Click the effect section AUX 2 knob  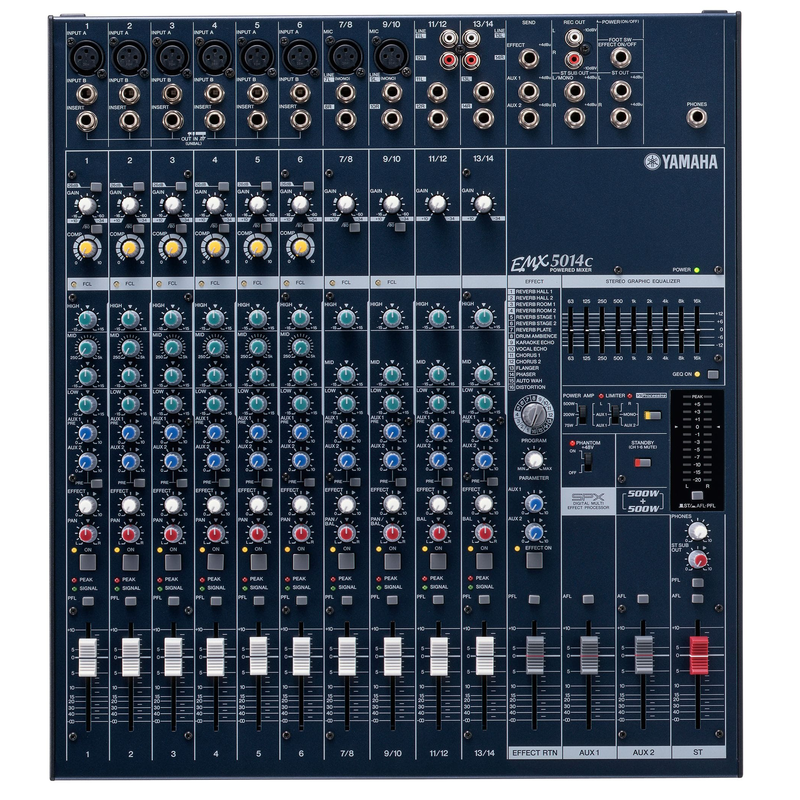coord(534,532)
